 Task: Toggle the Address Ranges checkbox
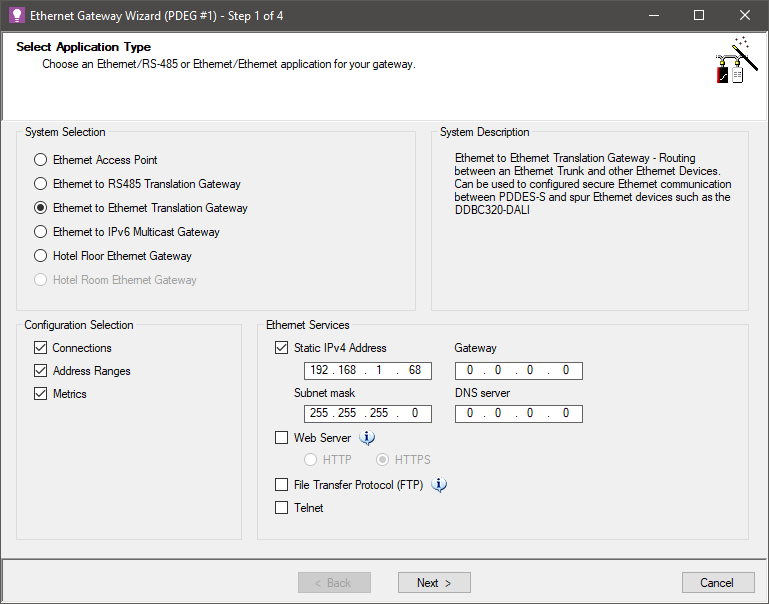[41, 371]
